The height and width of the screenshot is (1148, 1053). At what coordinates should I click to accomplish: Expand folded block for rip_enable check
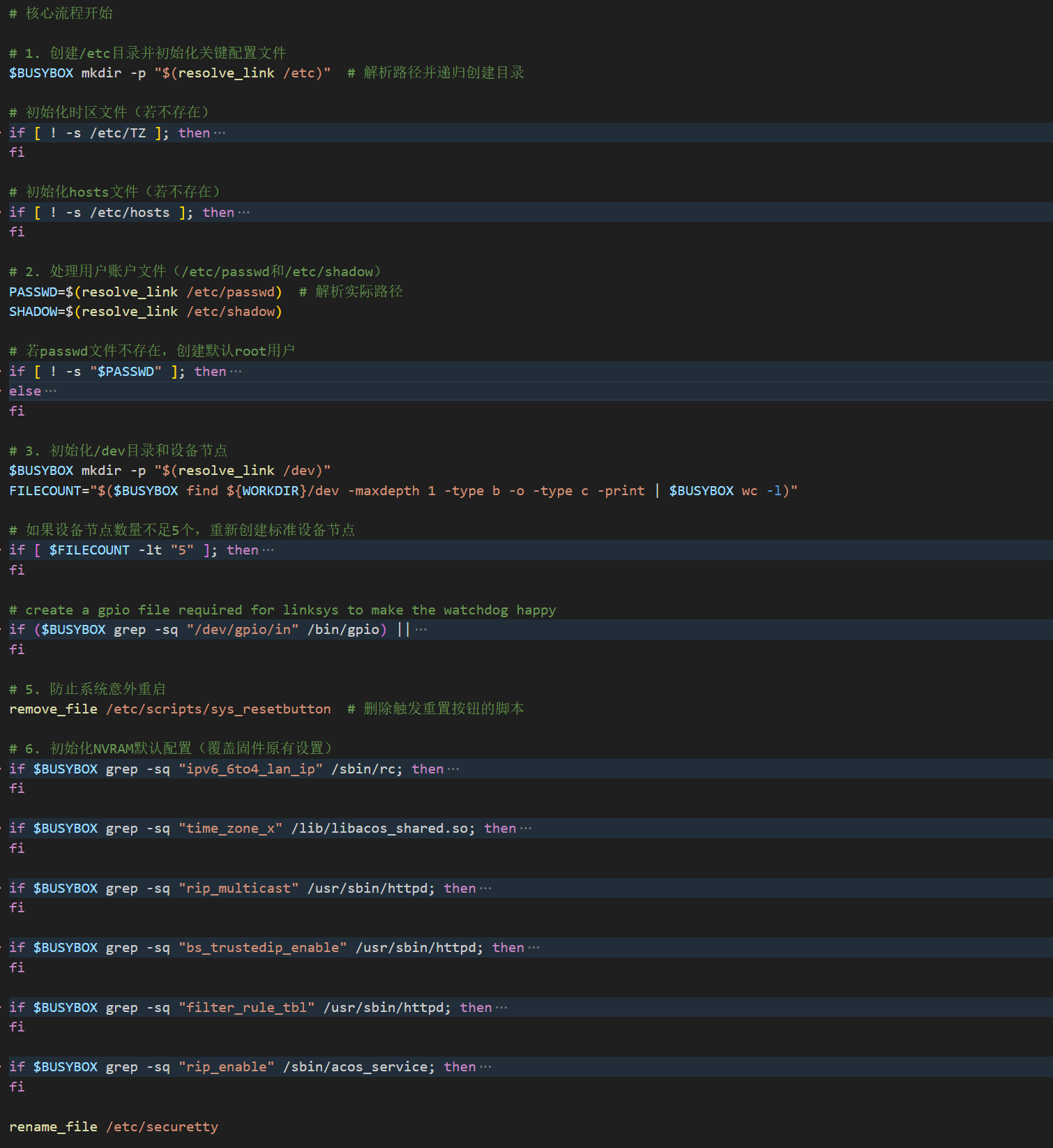tap(485, 1066)
